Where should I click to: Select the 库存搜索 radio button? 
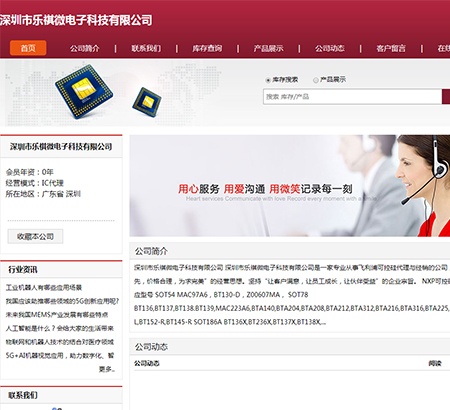pyautogui.click(x=268, y=80)
